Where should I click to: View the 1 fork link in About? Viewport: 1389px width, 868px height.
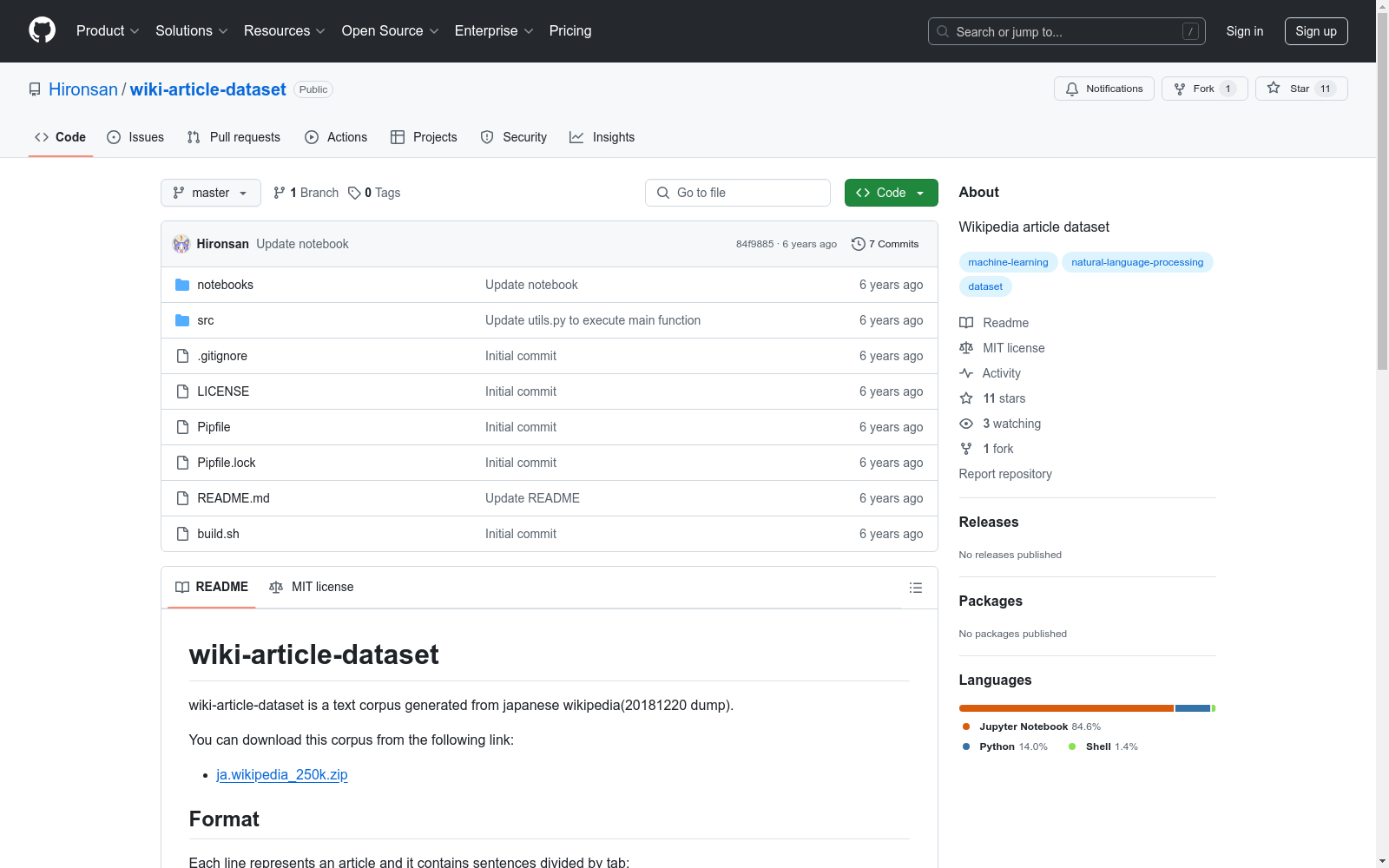(986, 449)
